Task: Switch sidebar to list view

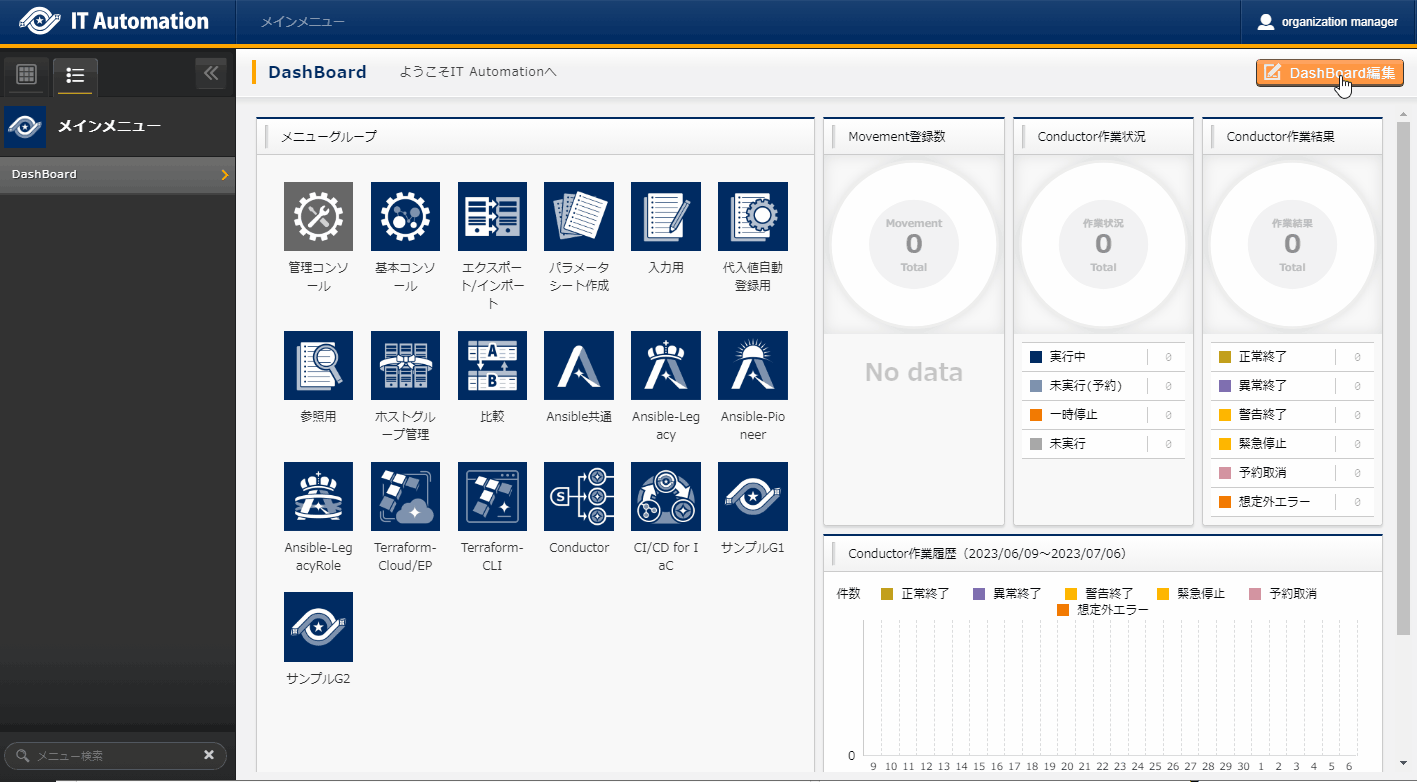Action: pos(75,75)
